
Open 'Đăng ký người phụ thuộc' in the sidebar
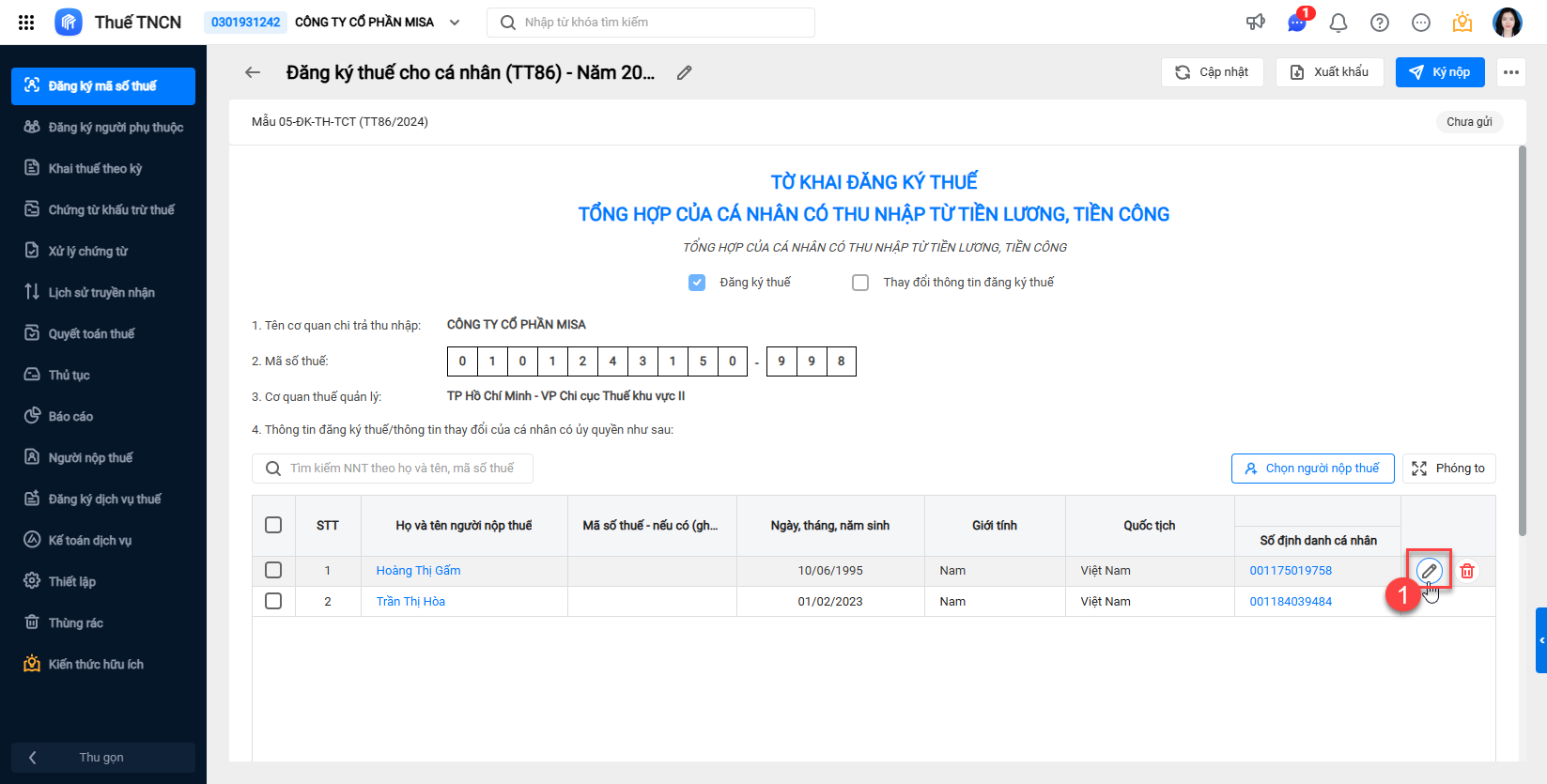tap(116, 127)
